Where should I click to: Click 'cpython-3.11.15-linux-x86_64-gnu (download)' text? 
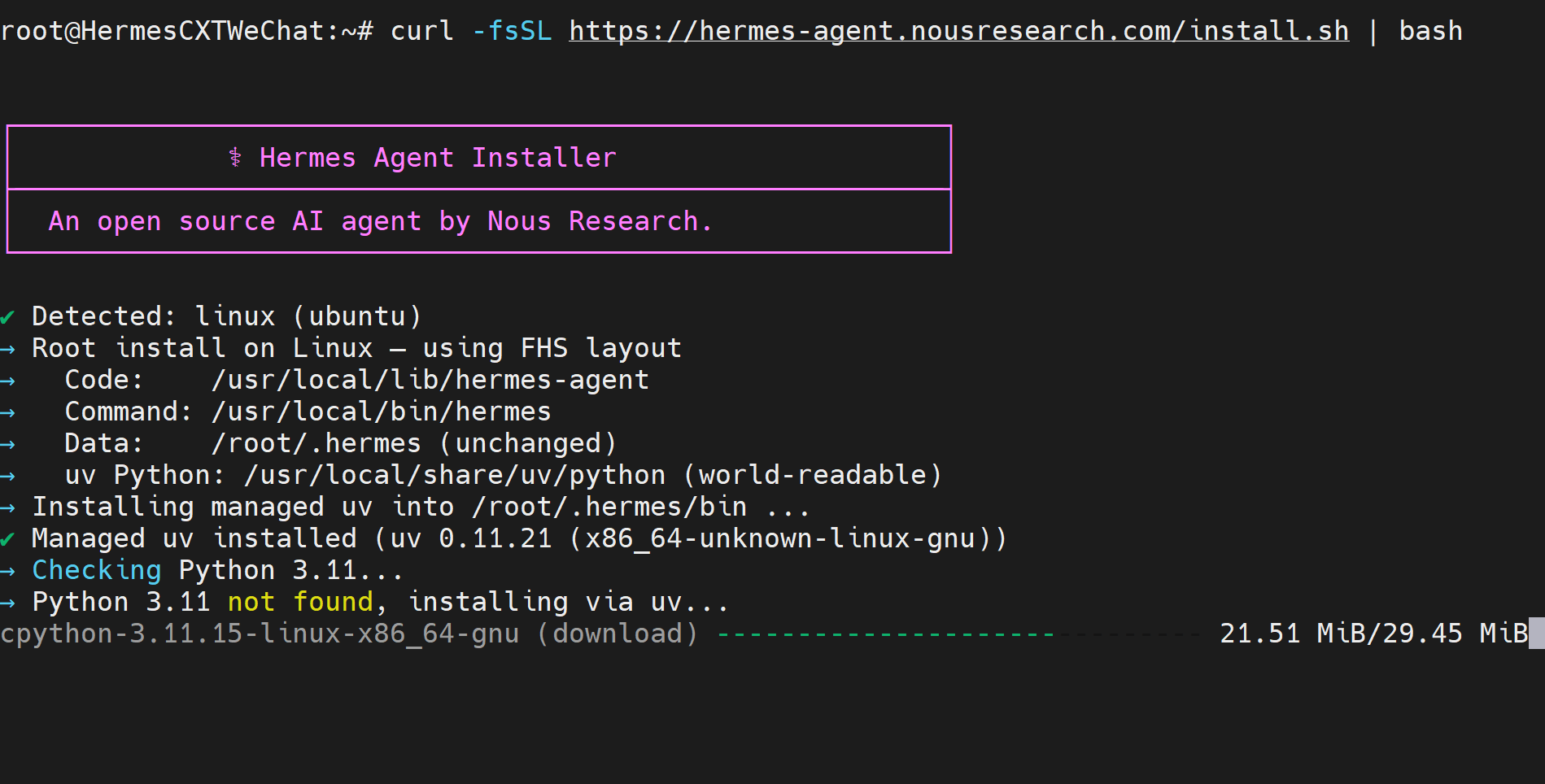[349, 634]
